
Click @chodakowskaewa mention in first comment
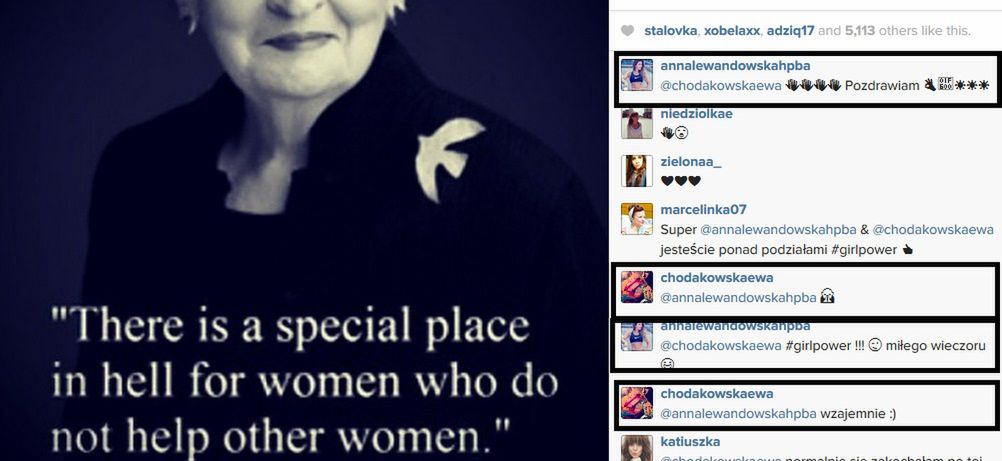[x=721, y=86]
